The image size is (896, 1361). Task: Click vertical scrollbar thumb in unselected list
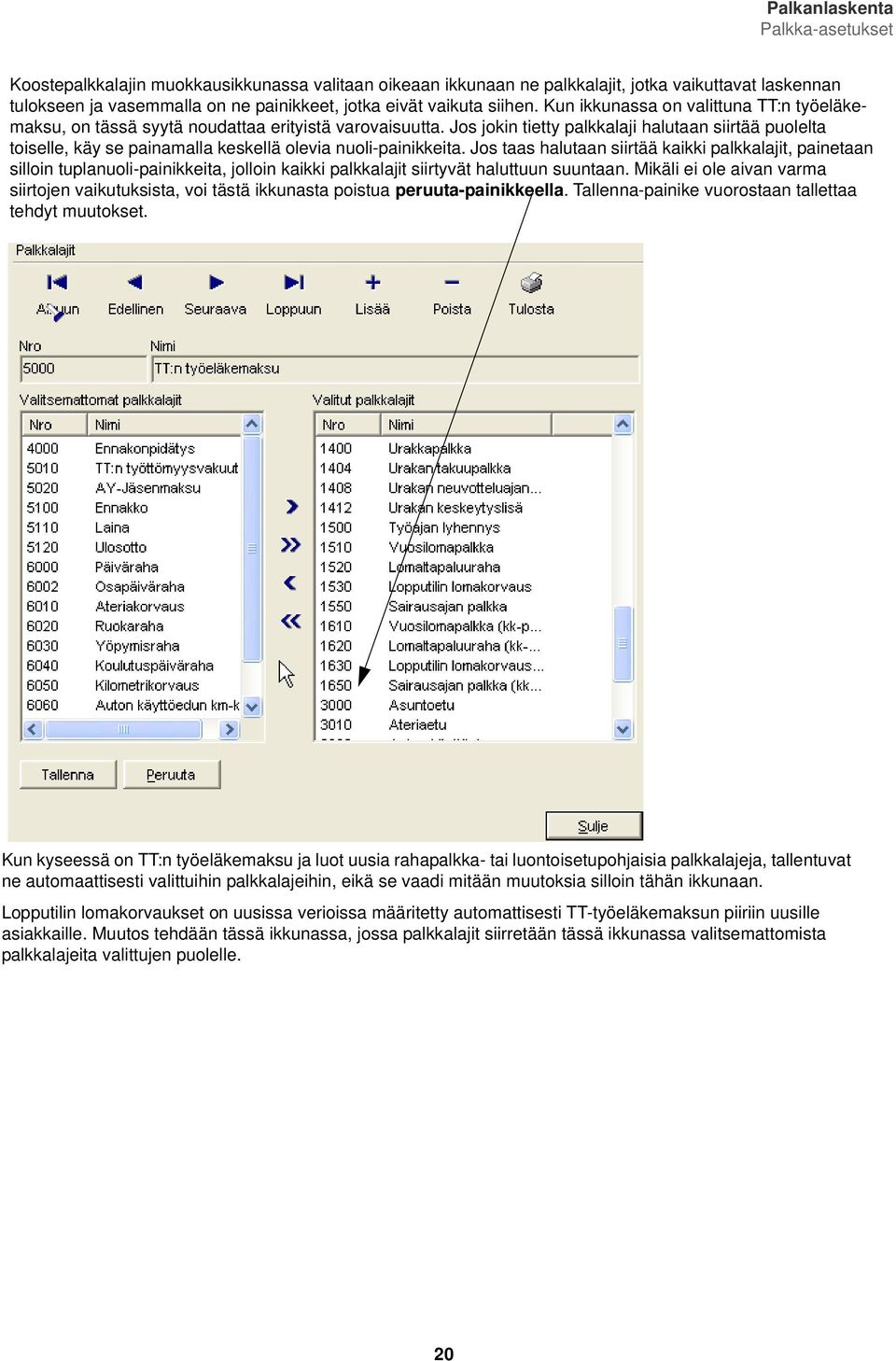(251, 548)
